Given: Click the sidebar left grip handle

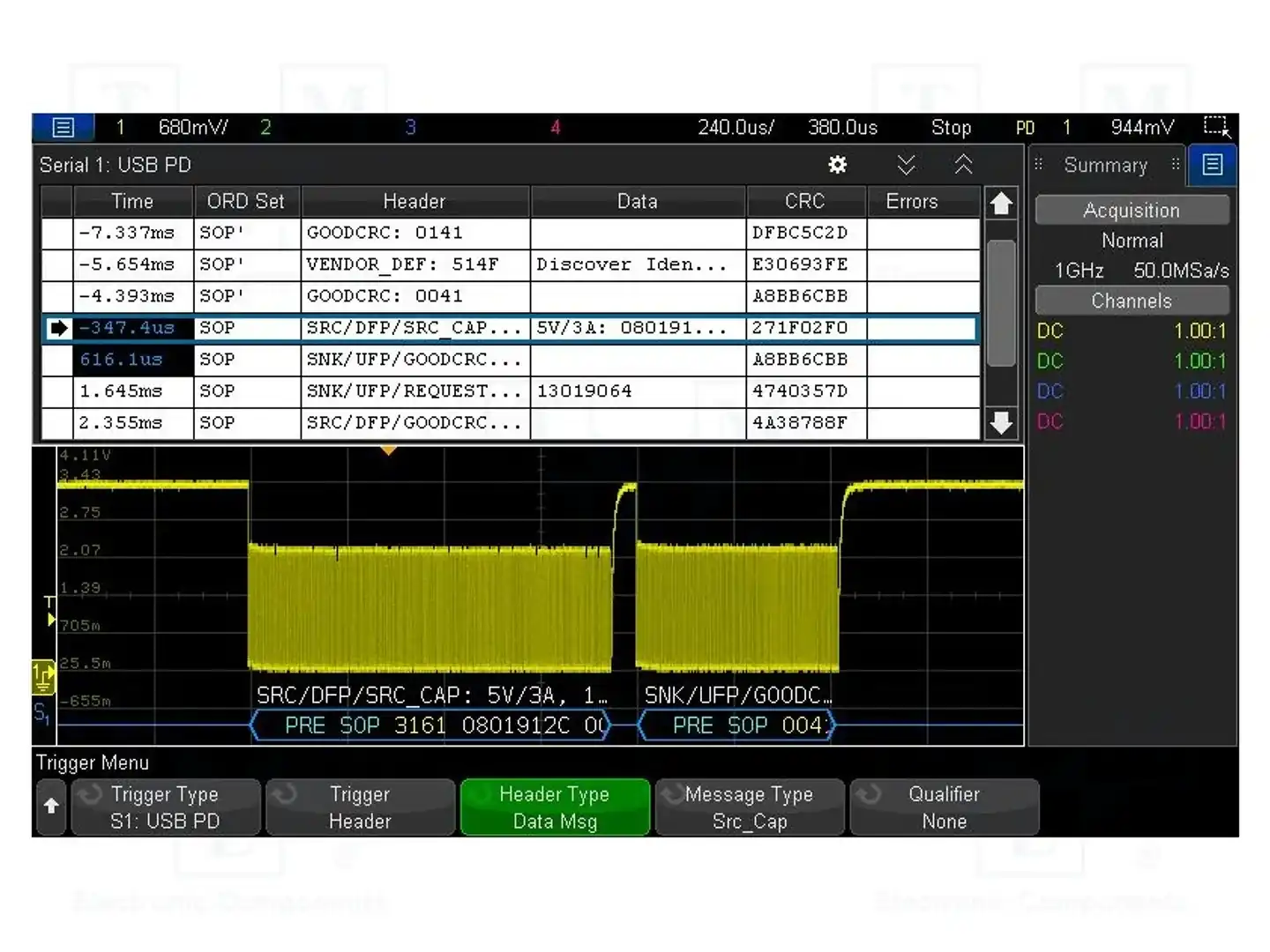Looking at the screenshot, I should [1038, 164].
